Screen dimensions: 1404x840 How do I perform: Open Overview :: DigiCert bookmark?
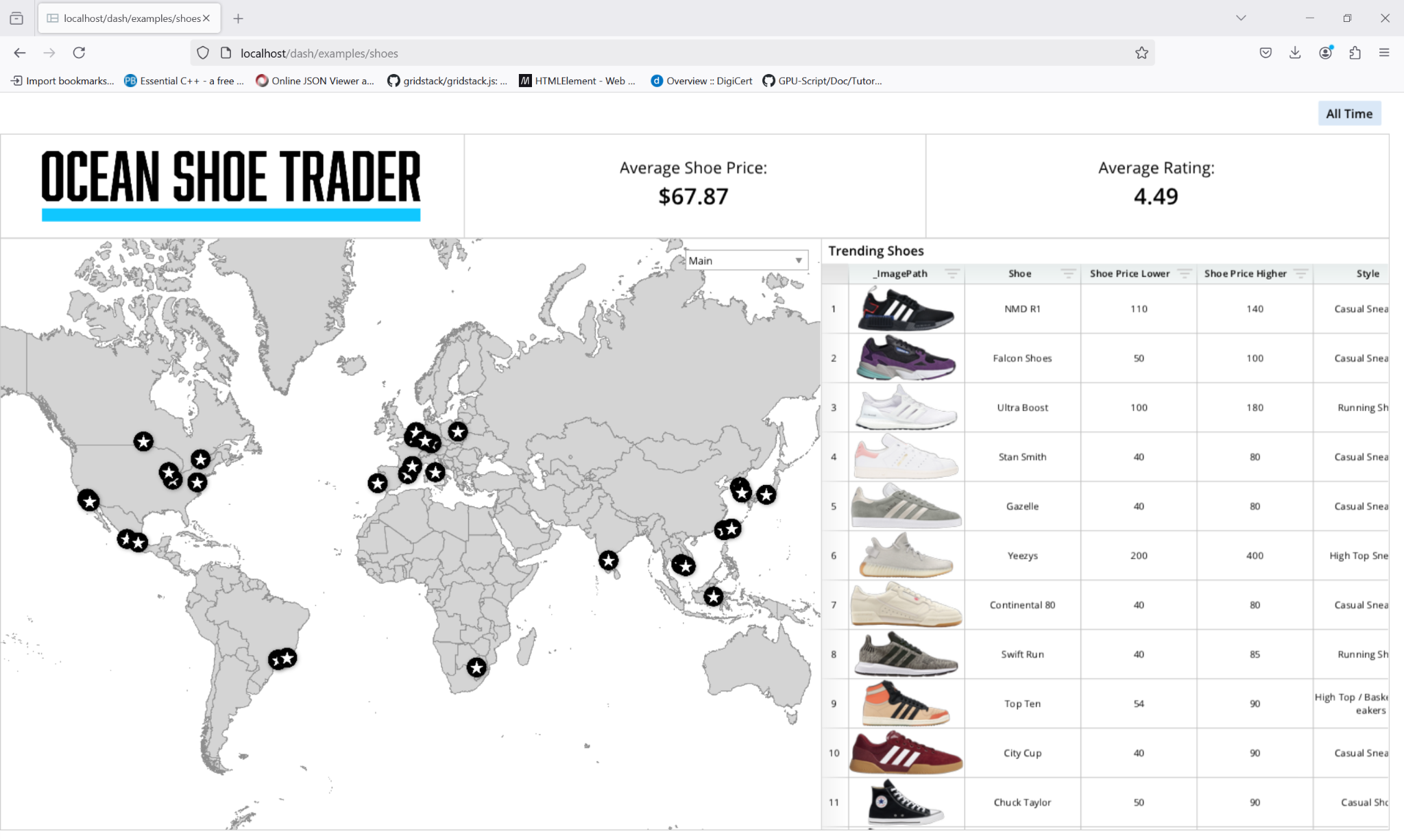coord(701,81)
